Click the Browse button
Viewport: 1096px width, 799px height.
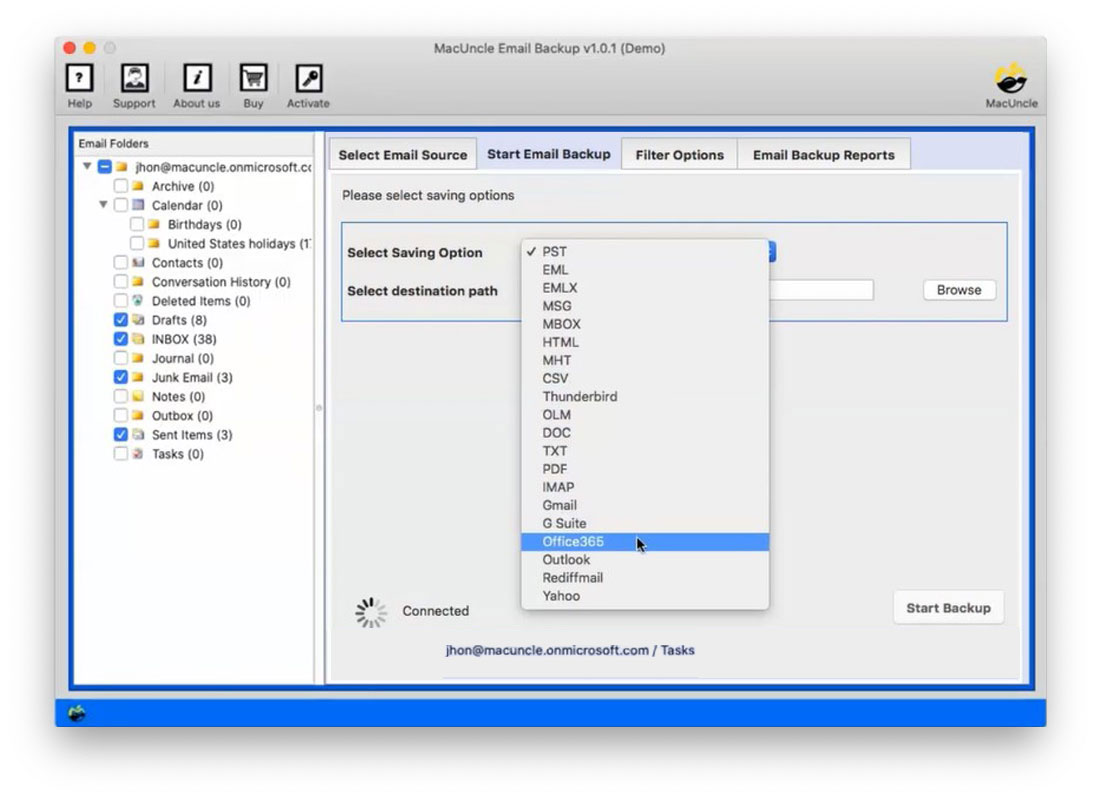958,290
